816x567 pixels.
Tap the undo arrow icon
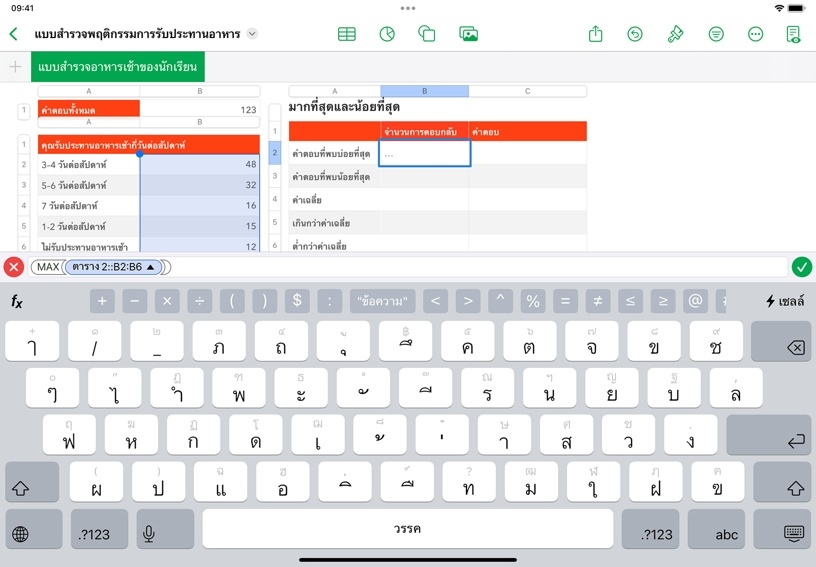click(x=635, y=34)
